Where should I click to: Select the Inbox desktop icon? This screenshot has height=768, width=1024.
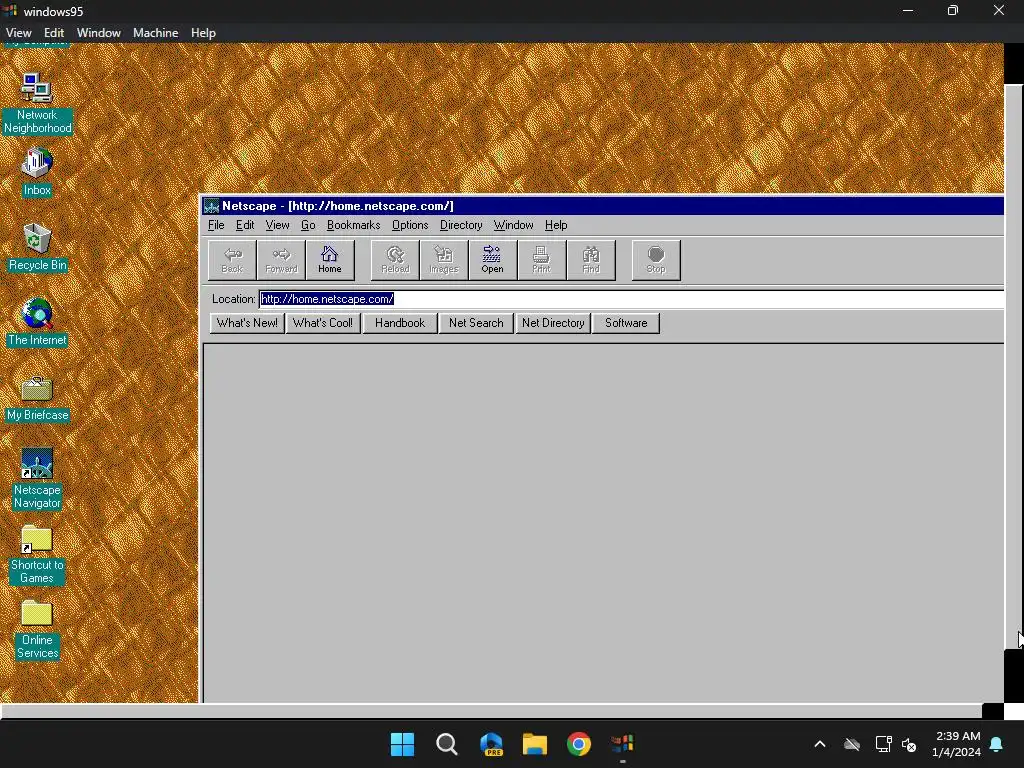point(37,171)
